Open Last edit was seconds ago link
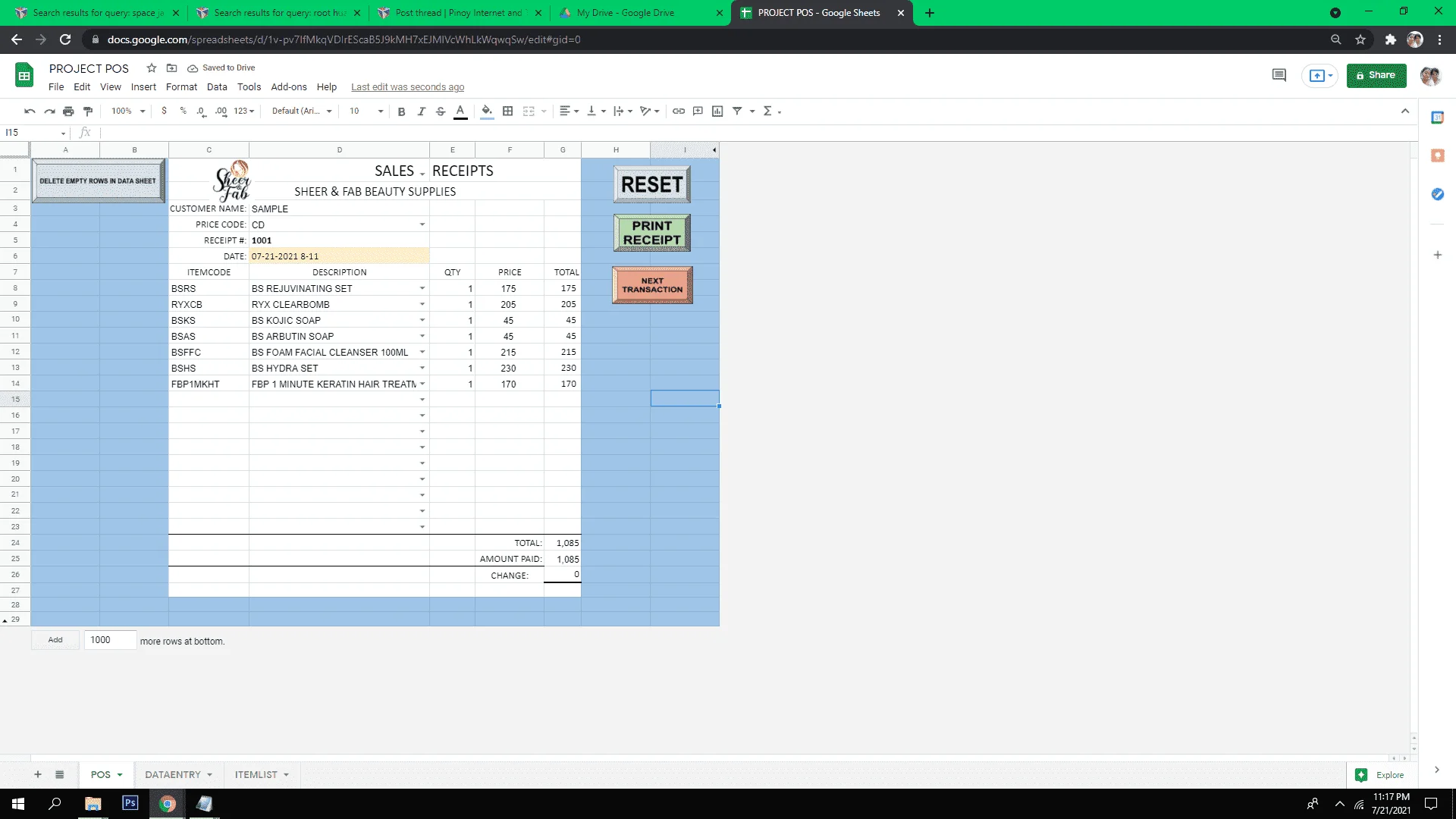The width and height of the screenshot is (1456, 819). tap(407, 86)
